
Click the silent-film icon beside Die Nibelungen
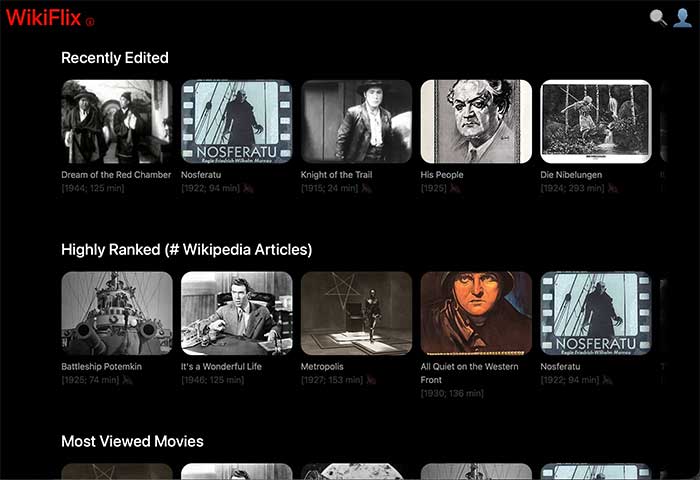pyautogui.click(x=612, y=188)
